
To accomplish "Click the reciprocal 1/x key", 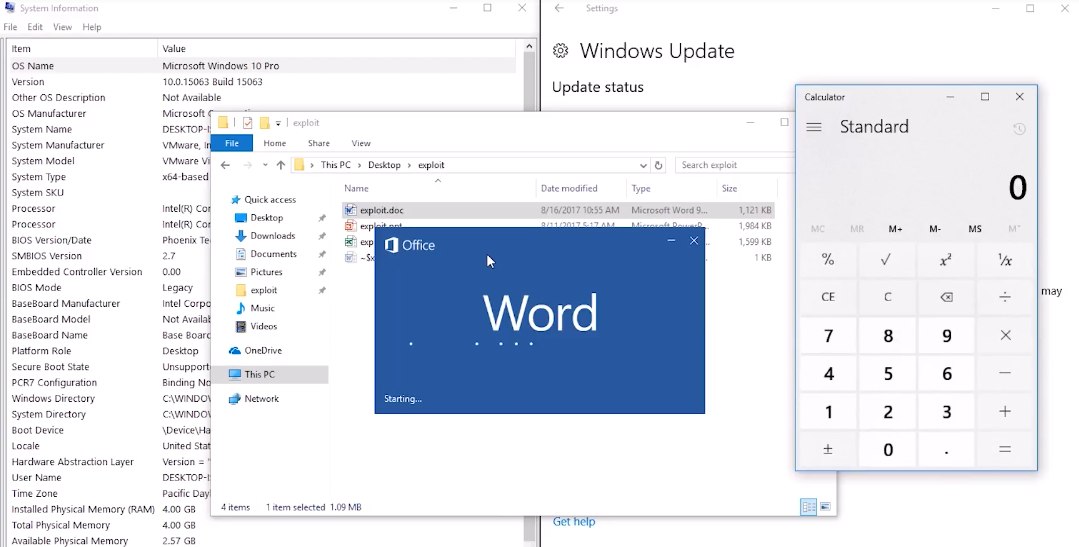I will [x=1005, y=260].
